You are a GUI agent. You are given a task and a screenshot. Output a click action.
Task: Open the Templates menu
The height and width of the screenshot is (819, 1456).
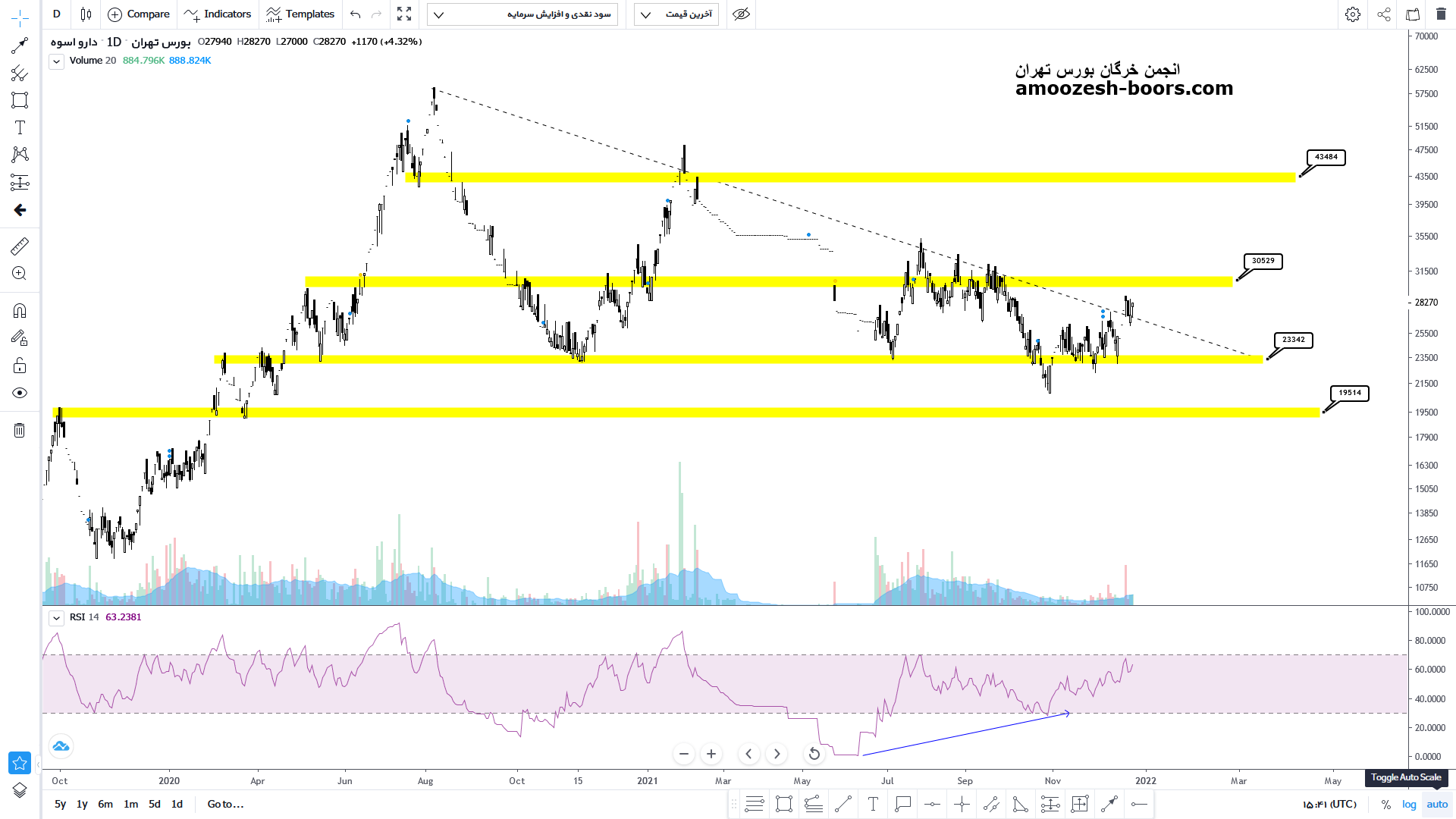pyautogui.click(x=300, y=14)
